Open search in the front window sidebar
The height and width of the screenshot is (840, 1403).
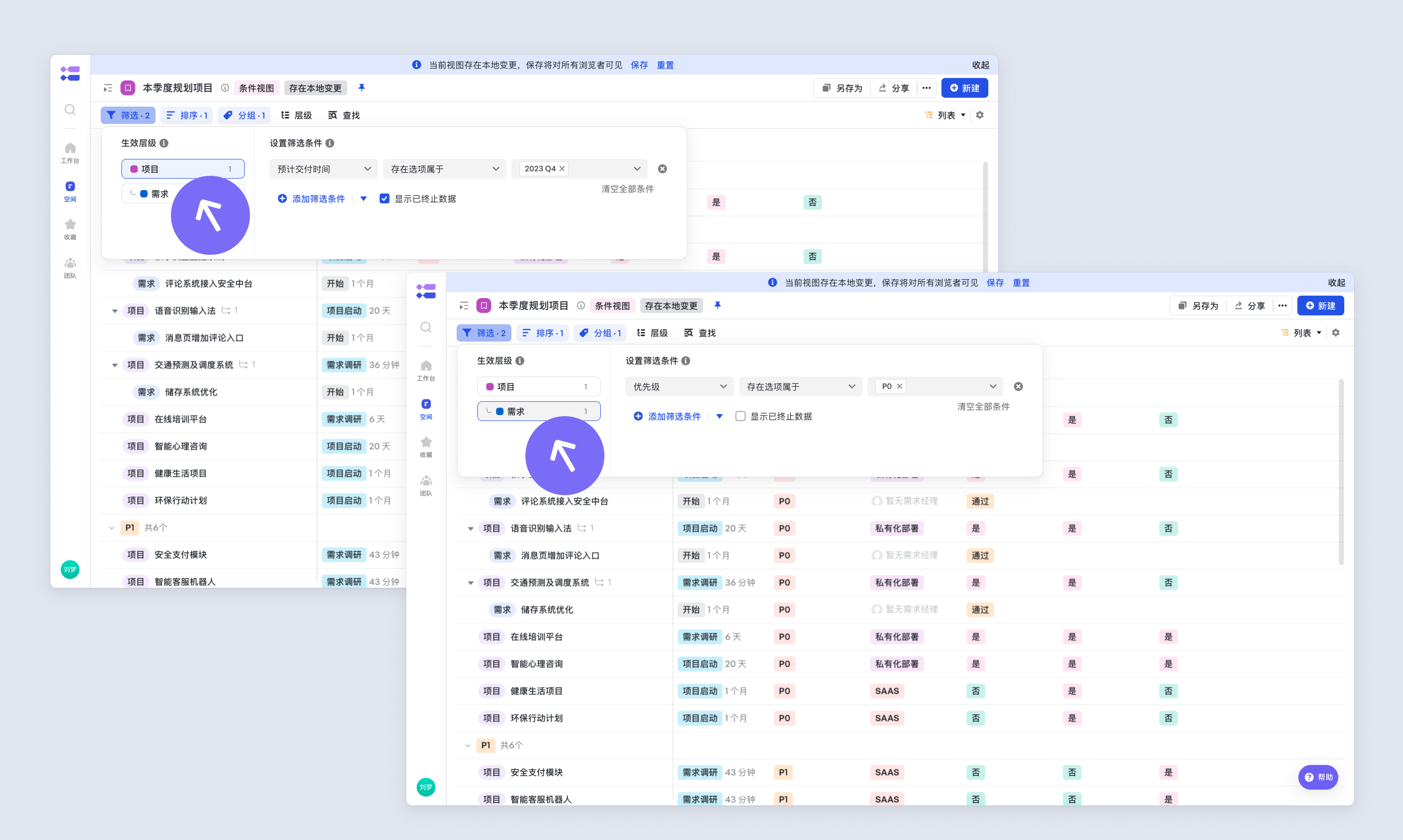click(426, 328)
